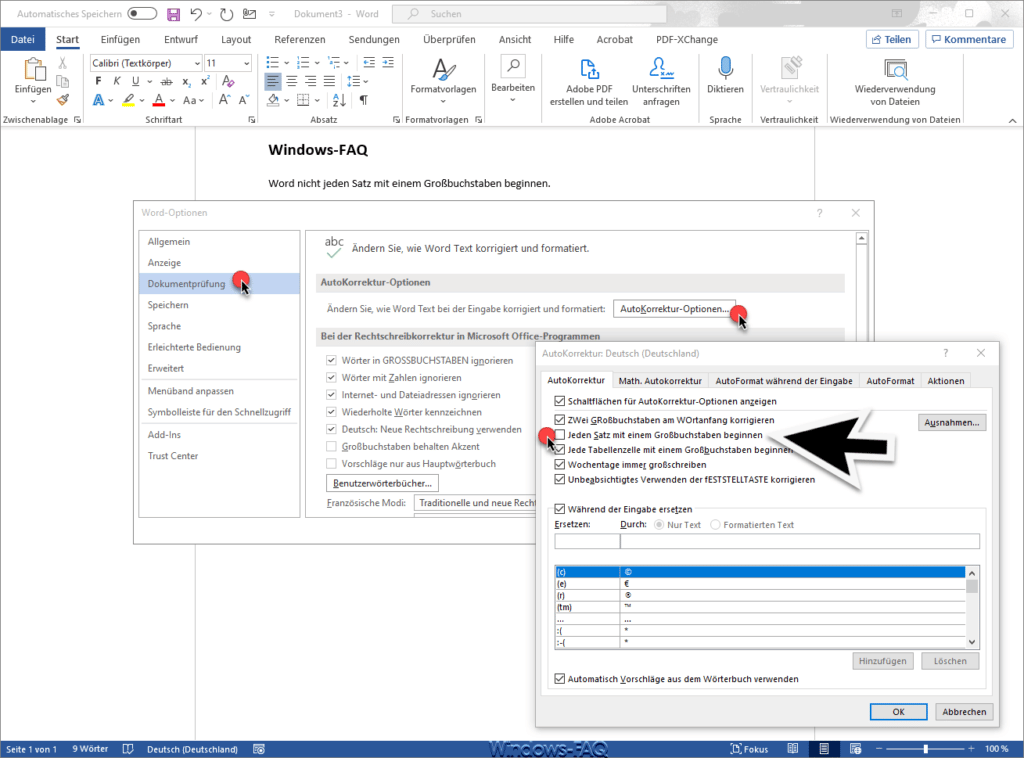
Task: Start dictation with the Diktieren microphone
Action: pos(725,75)
